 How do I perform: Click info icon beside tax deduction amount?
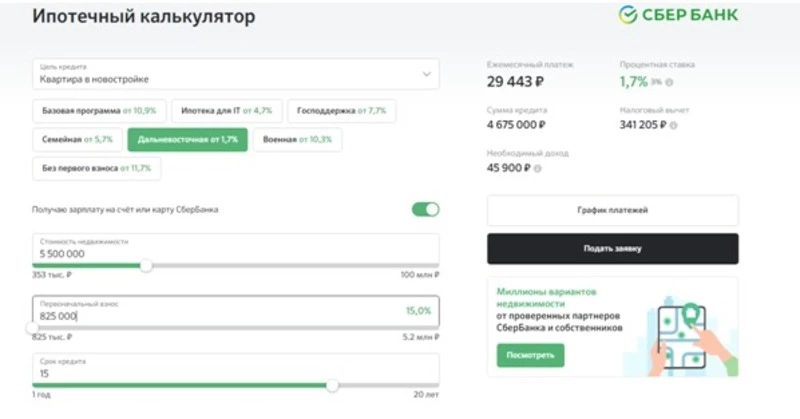pos(672,126)
